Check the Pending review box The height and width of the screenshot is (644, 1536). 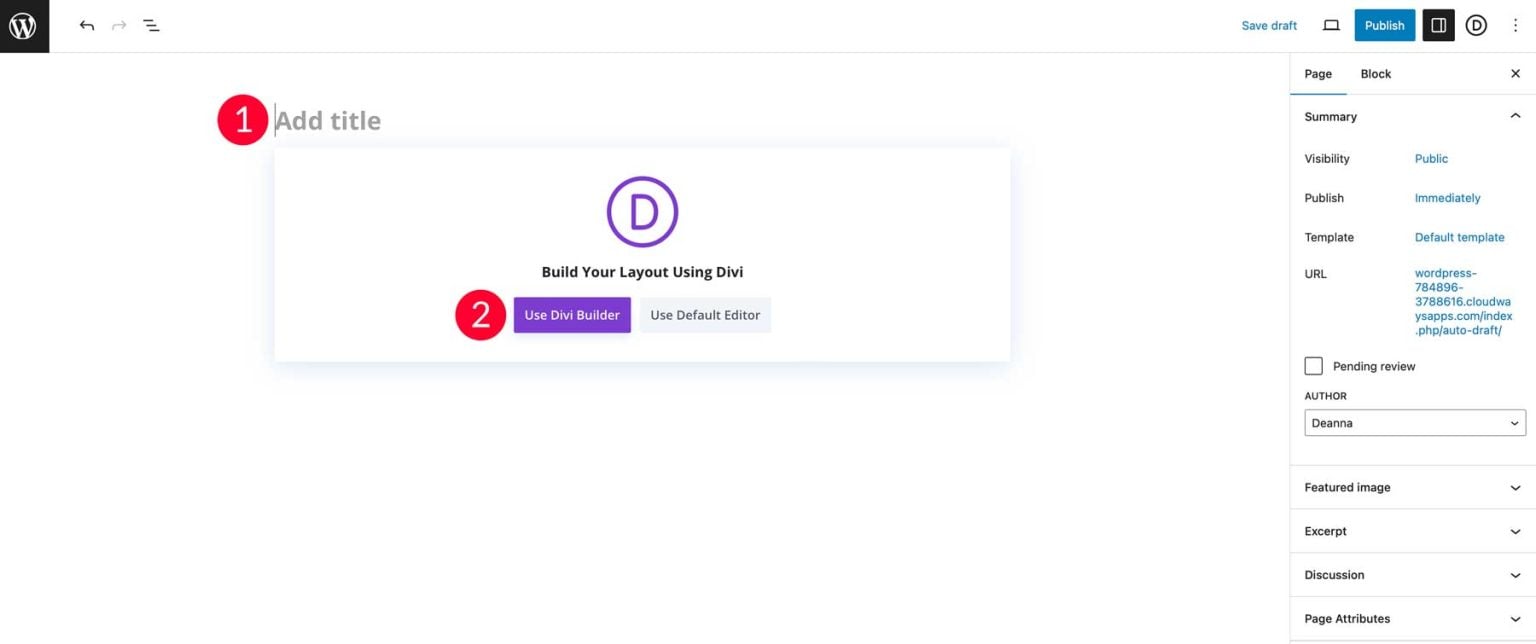coord(1314,366)
